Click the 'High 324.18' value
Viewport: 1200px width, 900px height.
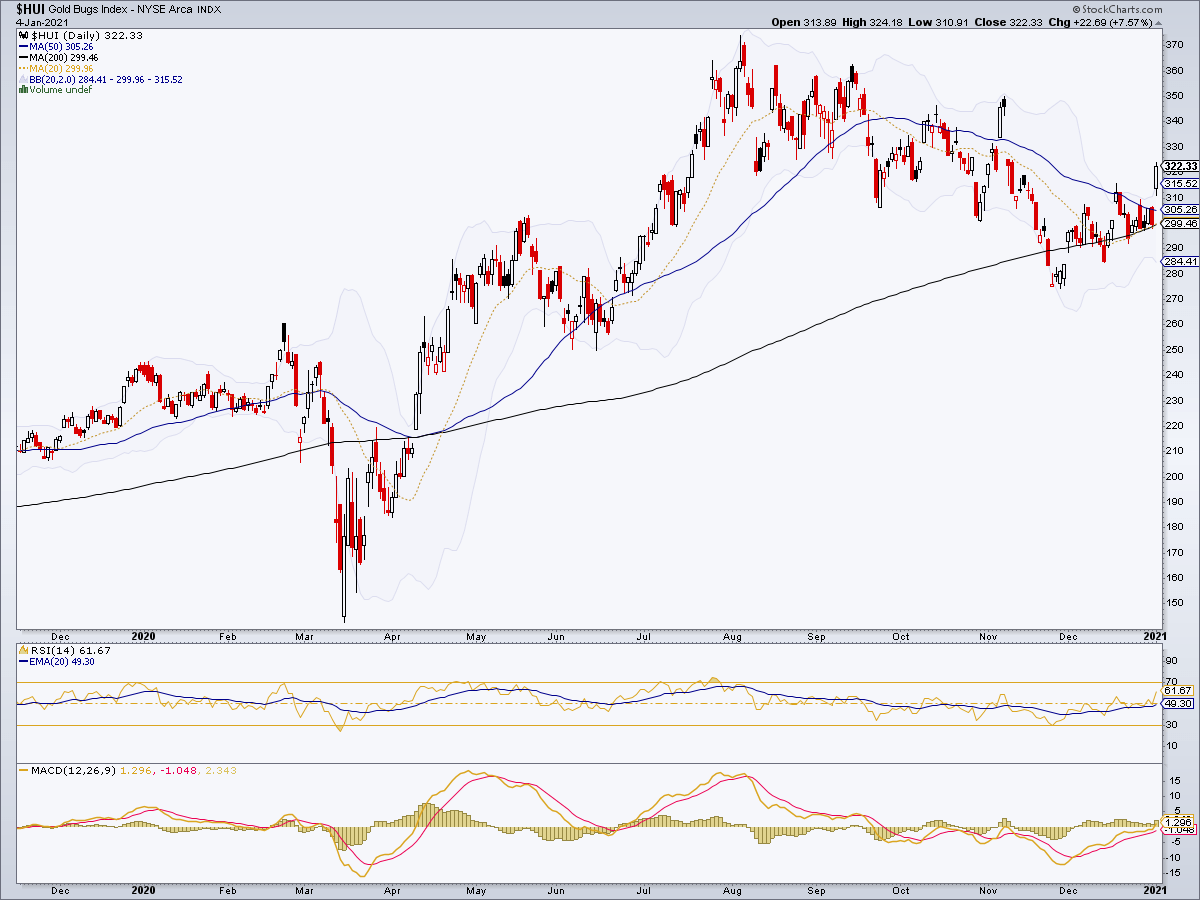coord(872,23)
